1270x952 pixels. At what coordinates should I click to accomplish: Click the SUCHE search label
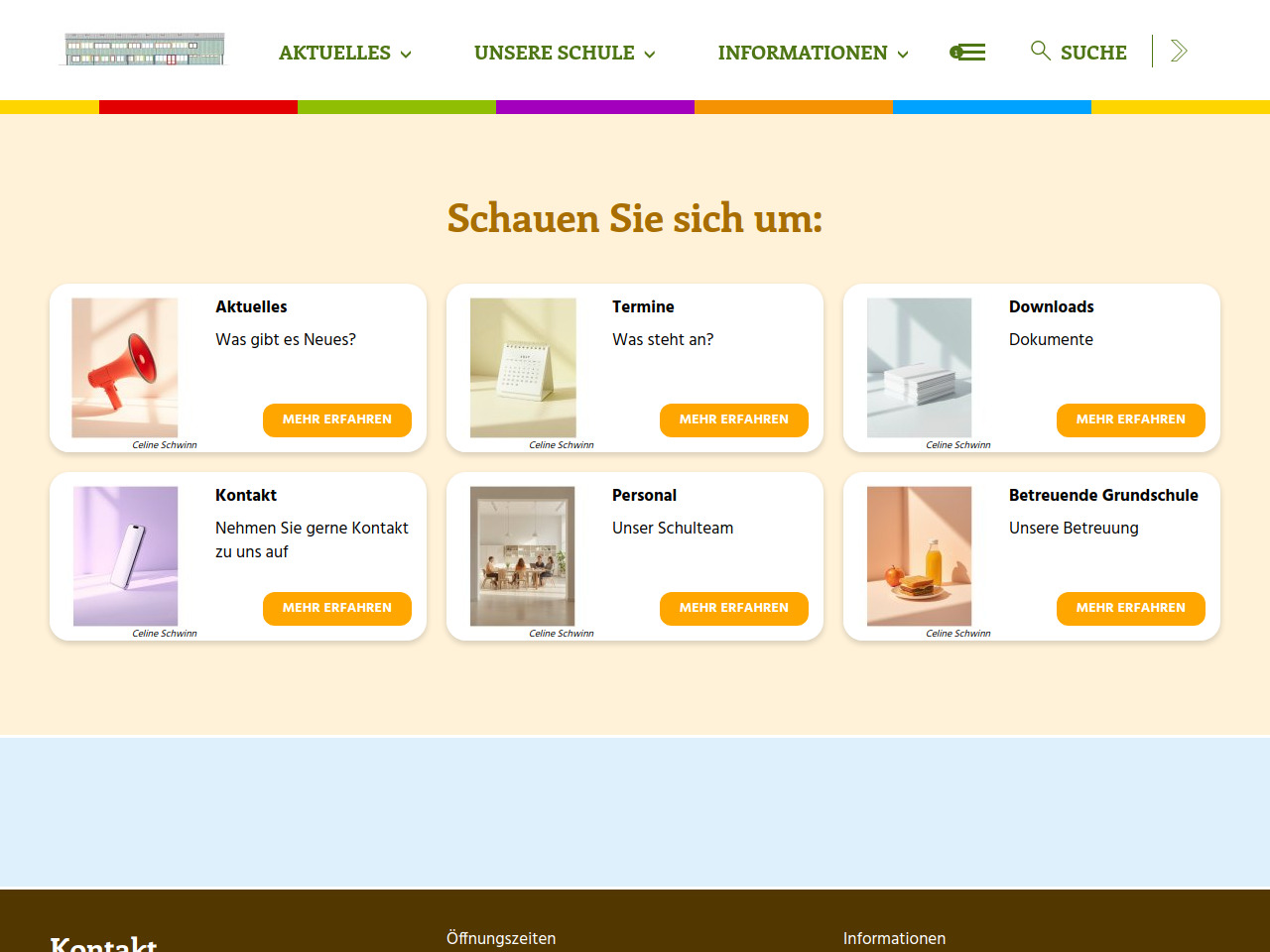point(1093,53)
